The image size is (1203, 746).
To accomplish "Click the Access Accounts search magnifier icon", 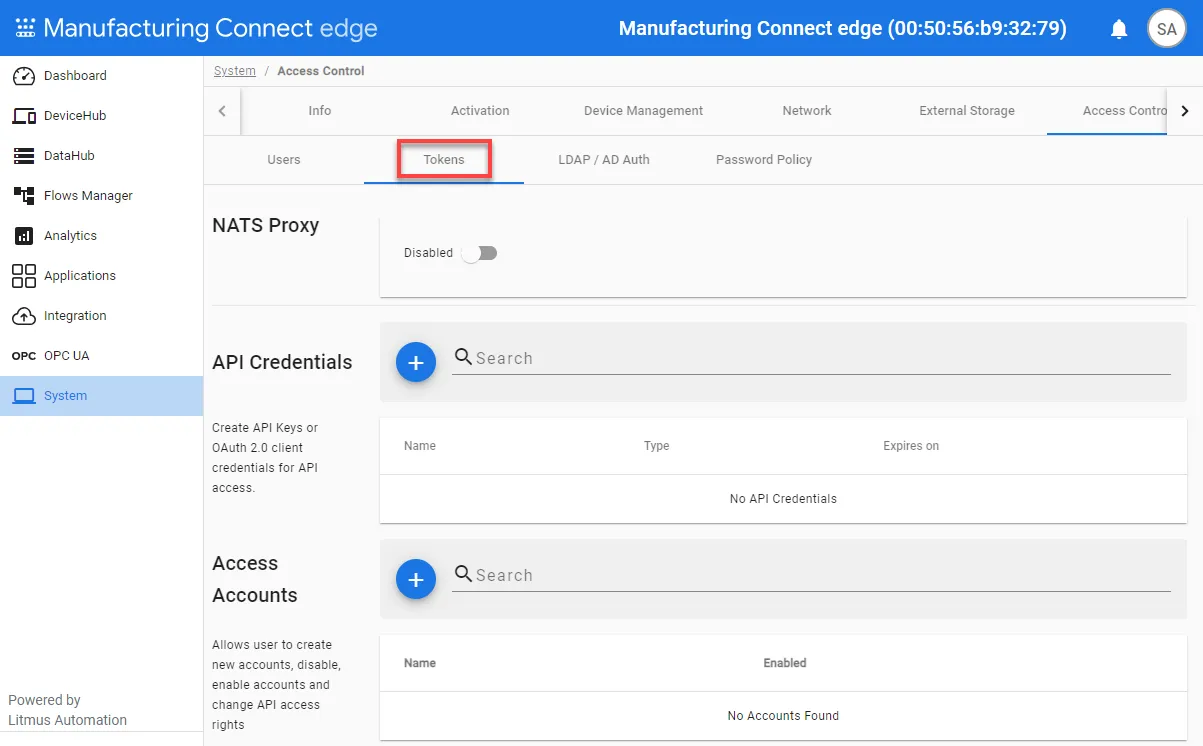I will tap(463, 574).
